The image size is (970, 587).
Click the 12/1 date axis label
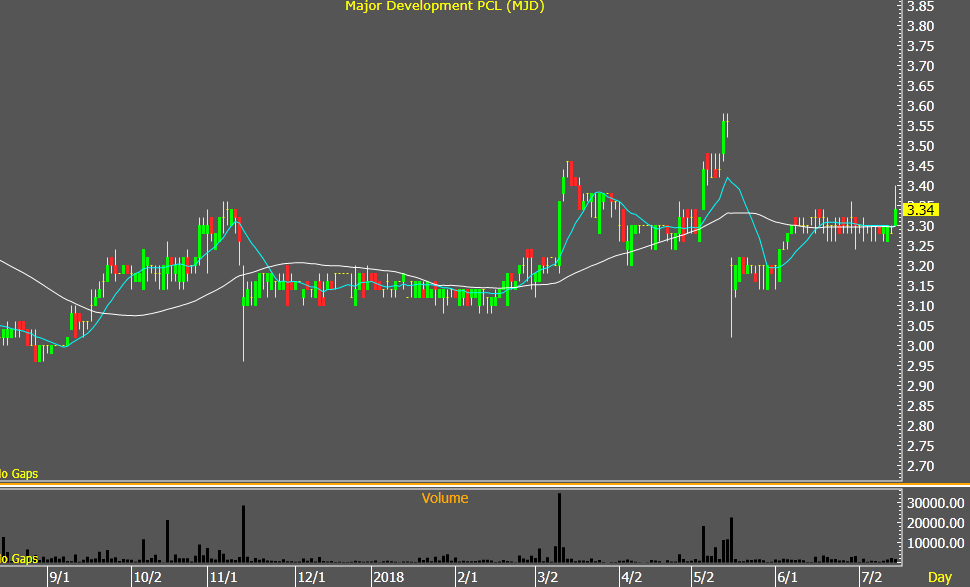pyautogui.click(x=311, y=577)
